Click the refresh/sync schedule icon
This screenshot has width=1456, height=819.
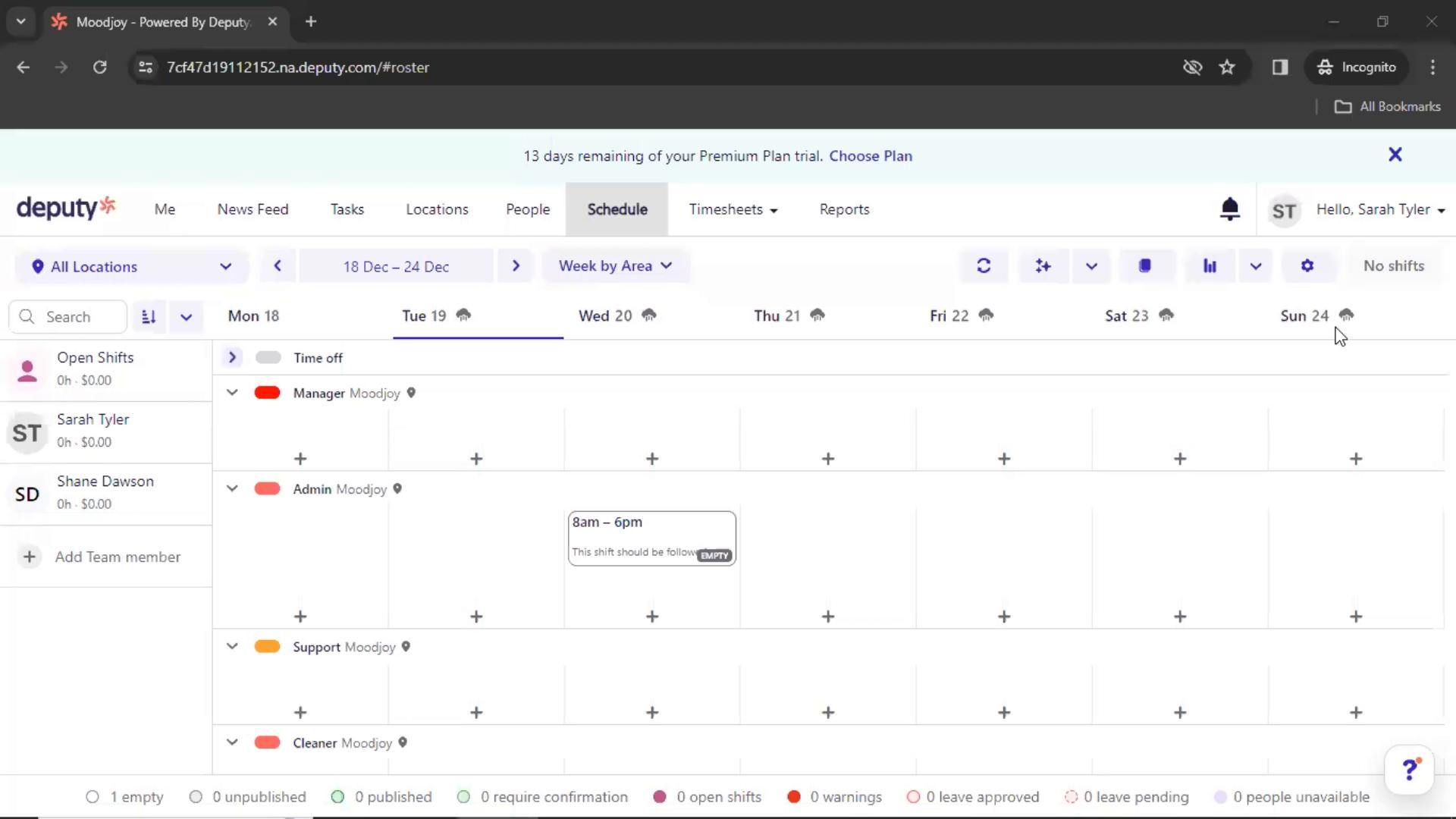pos(983,265)
